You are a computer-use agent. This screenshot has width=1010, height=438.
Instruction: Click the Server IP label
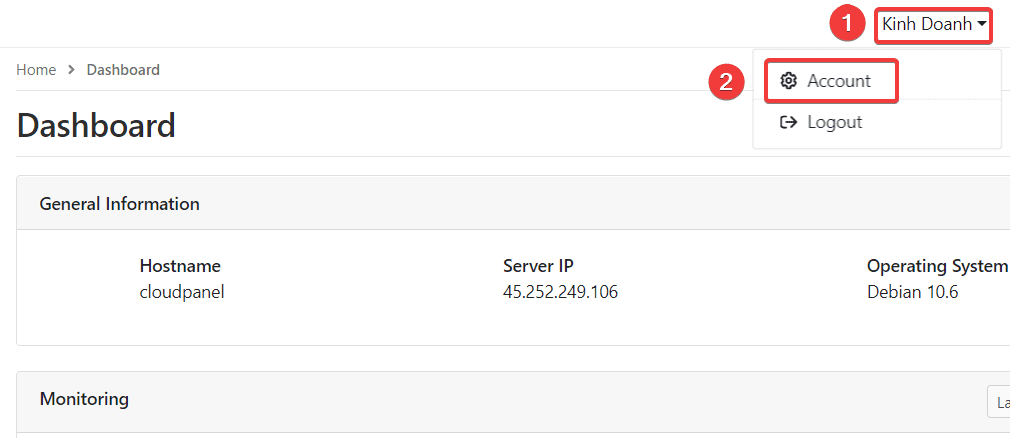538,265
